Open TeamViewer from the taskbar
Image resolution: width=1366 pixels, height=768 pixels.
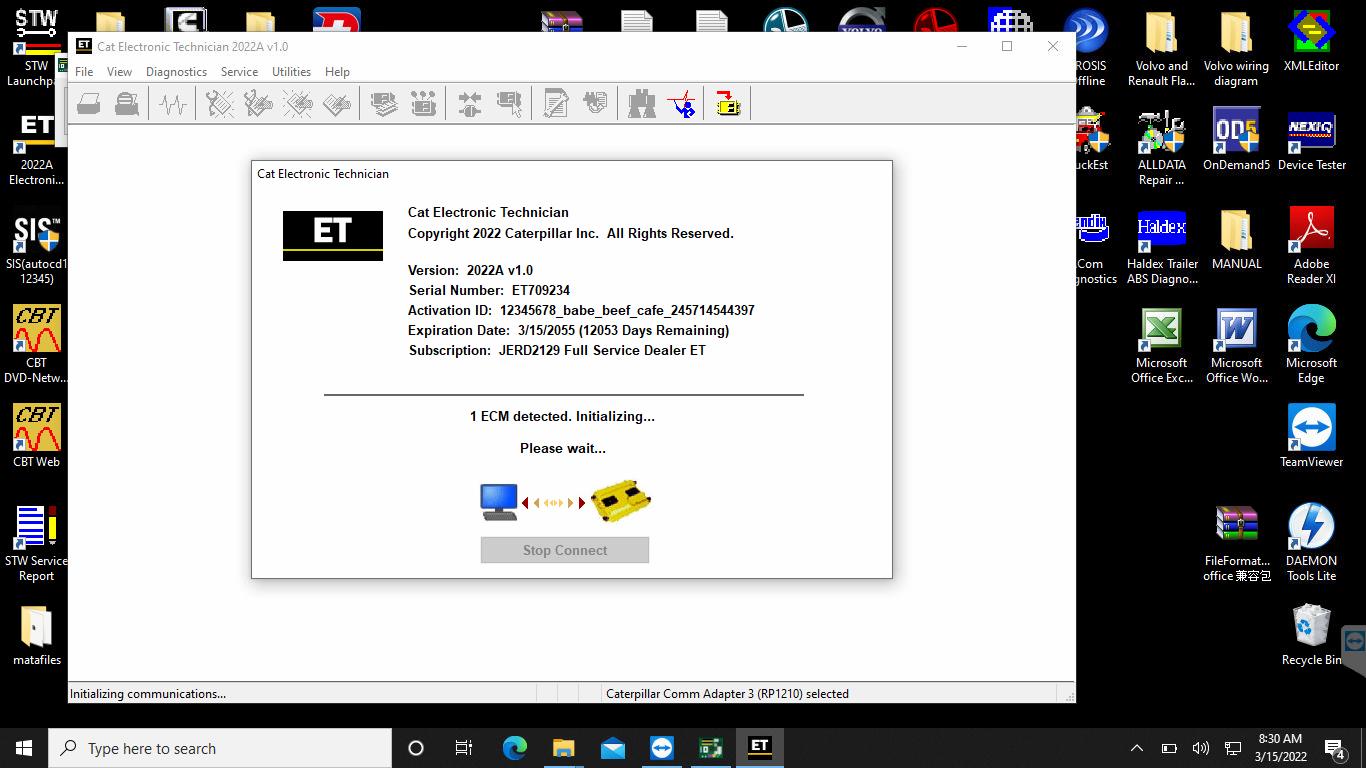tap(661, 748)
